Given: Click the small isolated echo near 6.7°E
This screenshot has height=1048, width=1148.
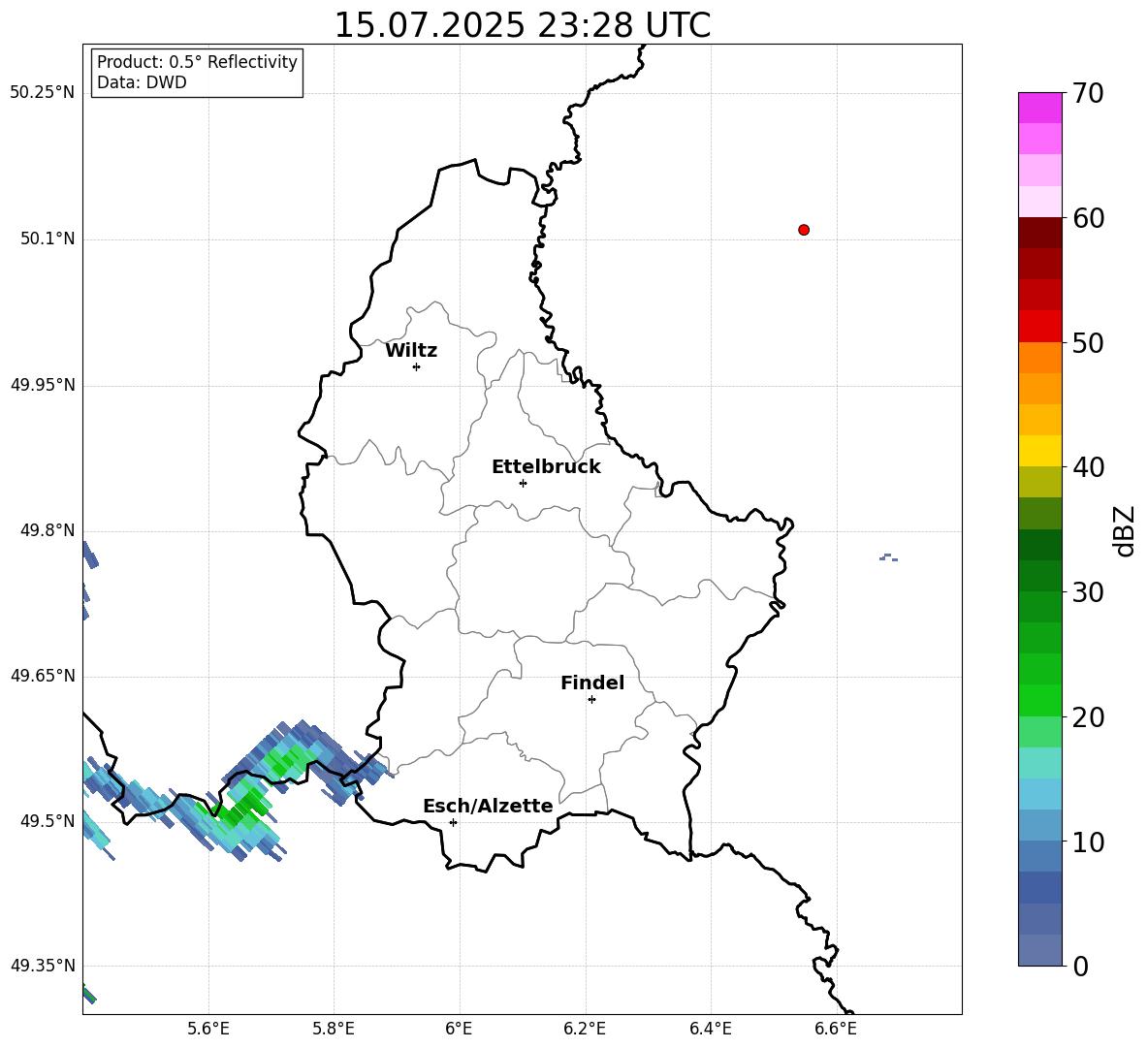Looking at the screenshot, I should [x=888, y=557].
